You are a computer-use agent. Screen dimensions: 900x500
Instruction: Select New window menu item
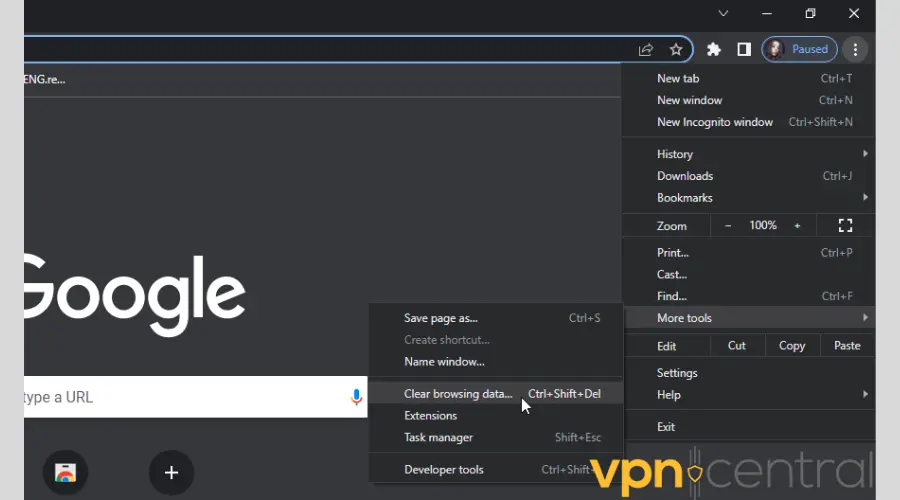(748, 100)
